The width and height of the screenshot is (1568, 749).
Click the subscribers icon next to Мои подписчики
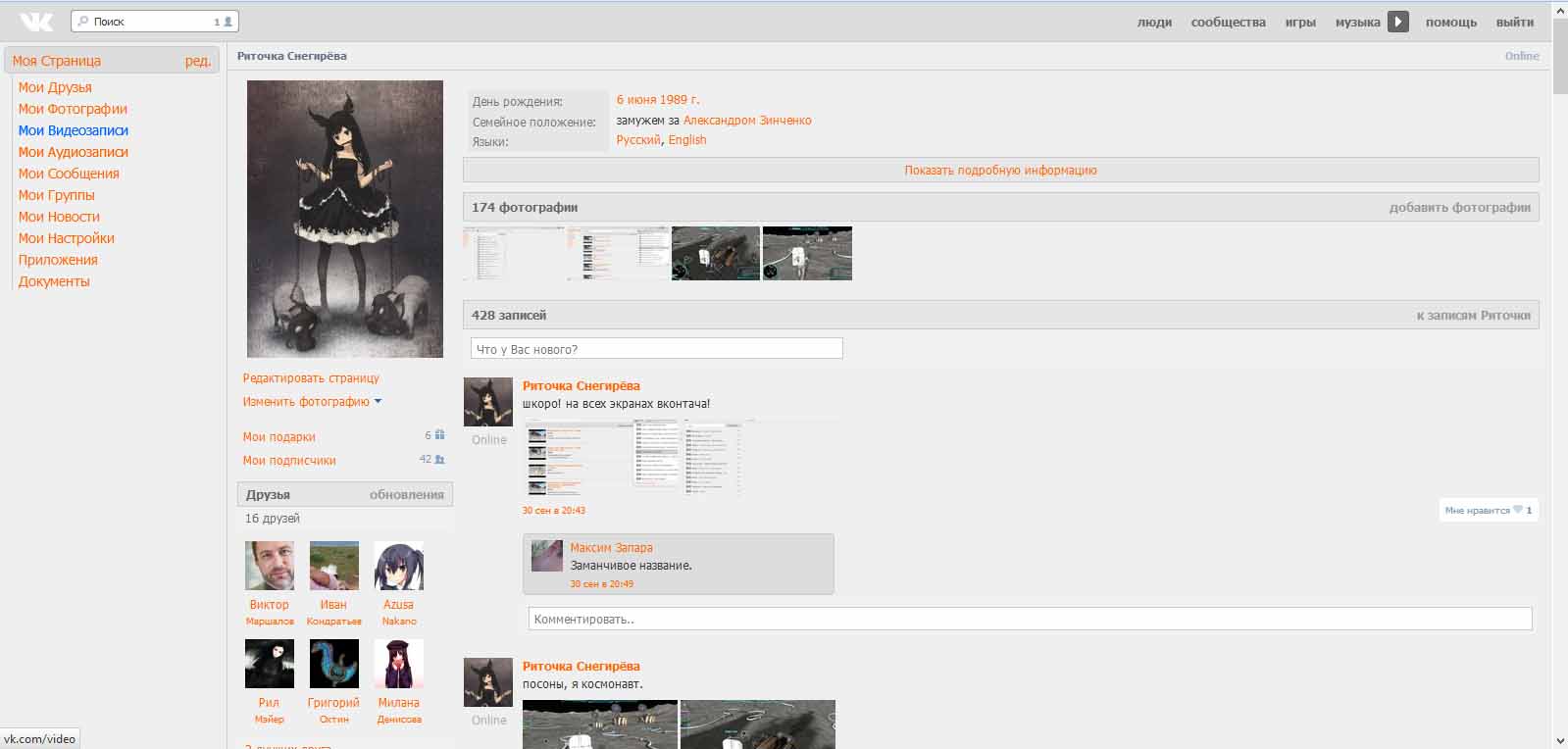439,459
